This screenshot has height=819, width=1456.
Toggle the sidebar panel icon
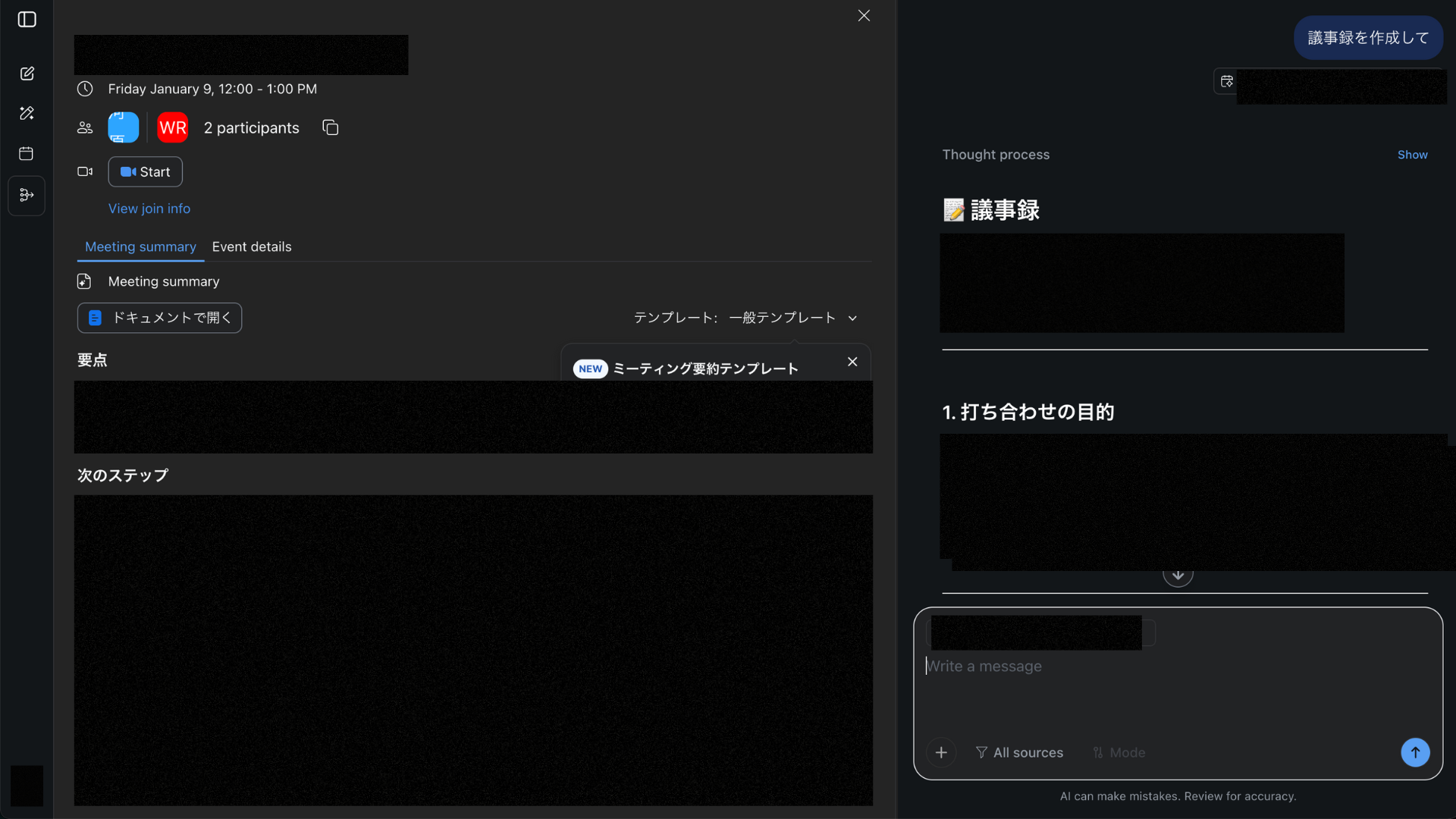(27, 20)
